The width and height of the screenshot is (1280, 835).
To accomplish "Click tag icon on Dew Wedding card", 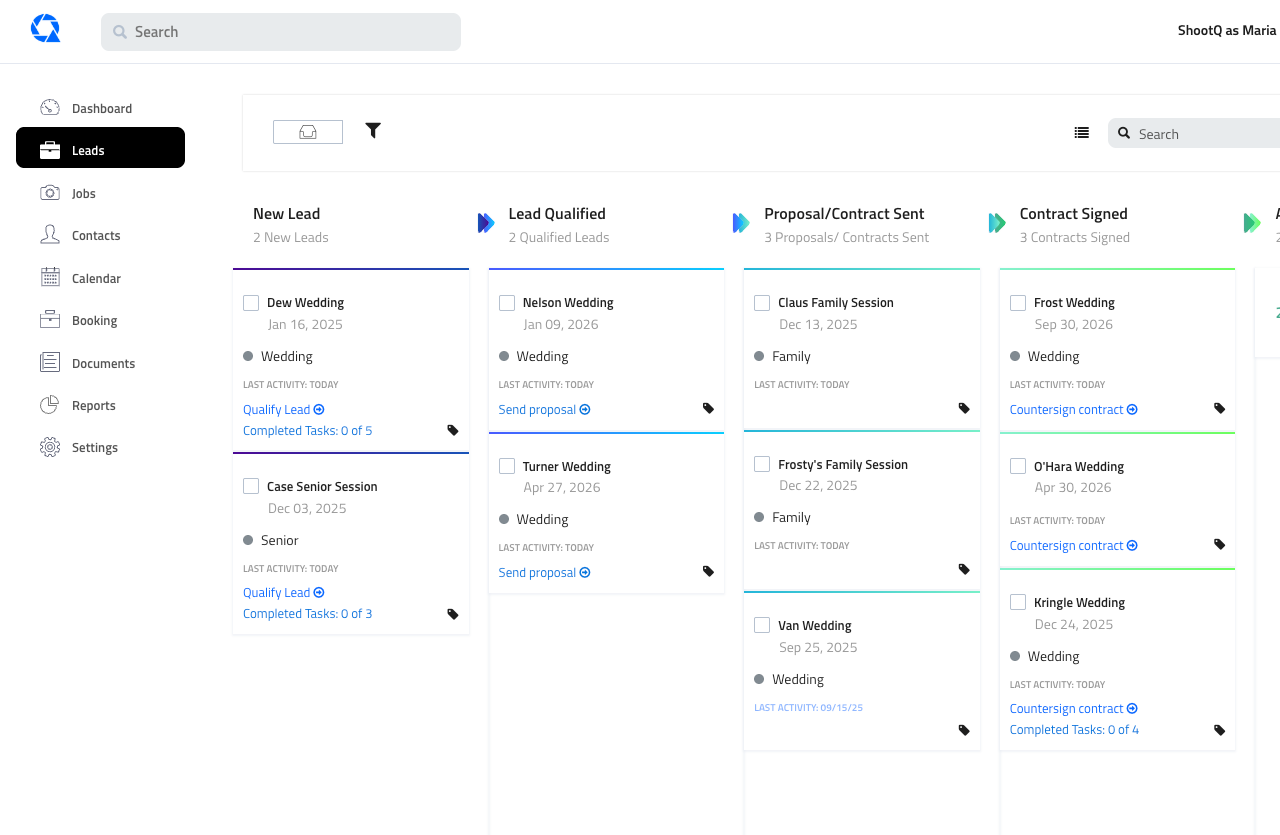I will point(453,430).
